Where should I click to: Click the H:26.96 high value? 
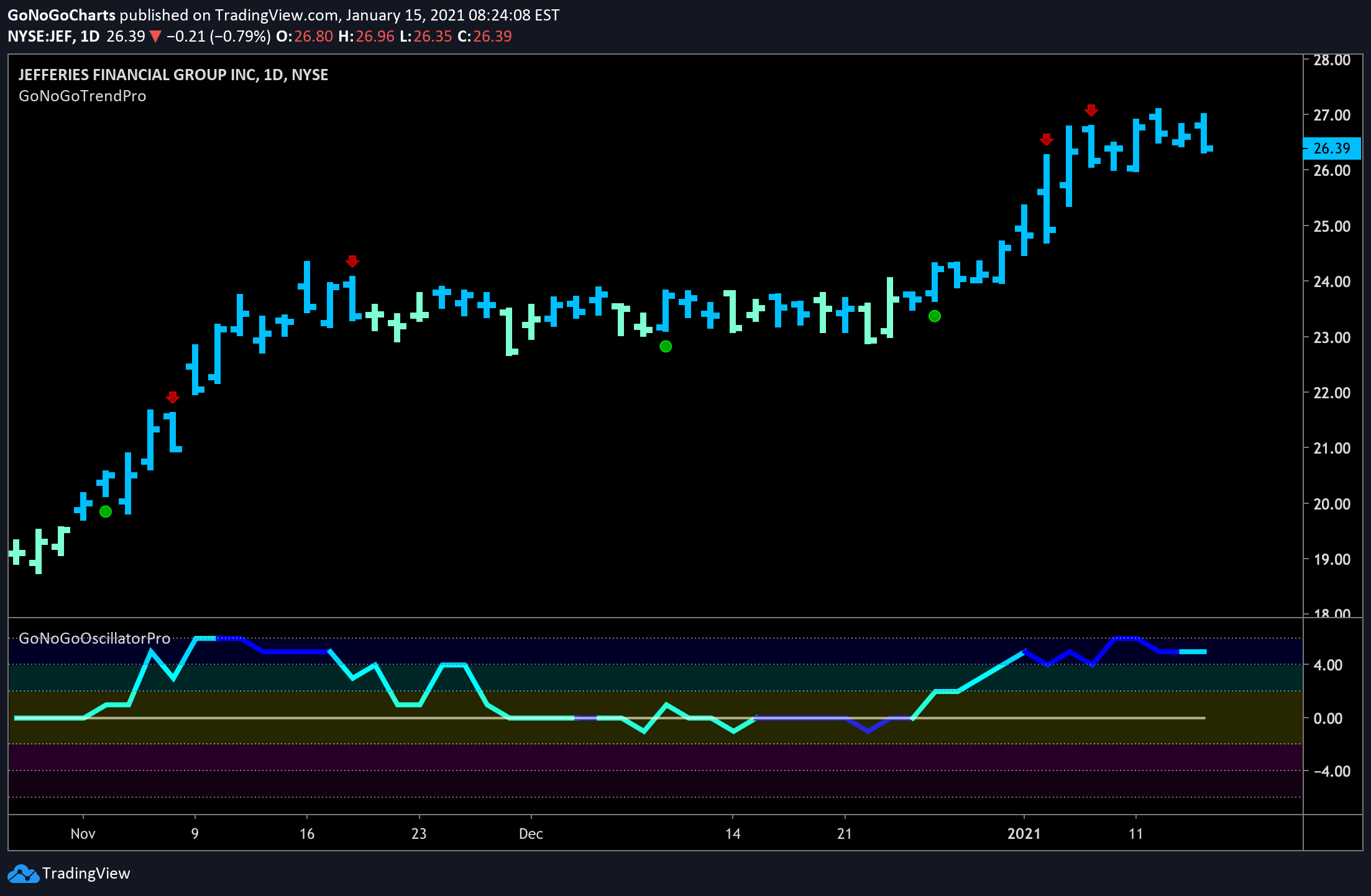(367, 37)
